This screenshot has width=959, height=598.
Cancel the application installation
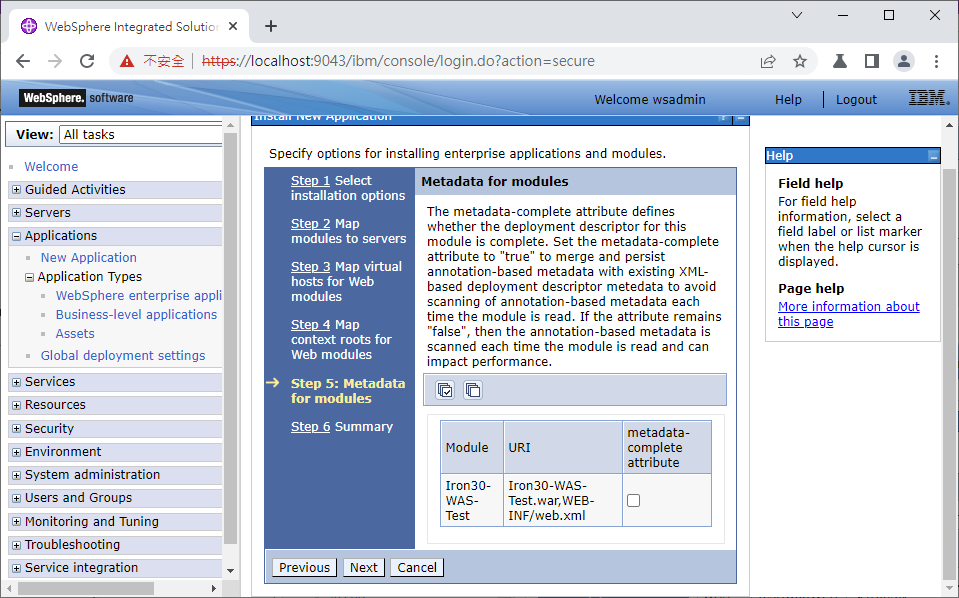417,567
